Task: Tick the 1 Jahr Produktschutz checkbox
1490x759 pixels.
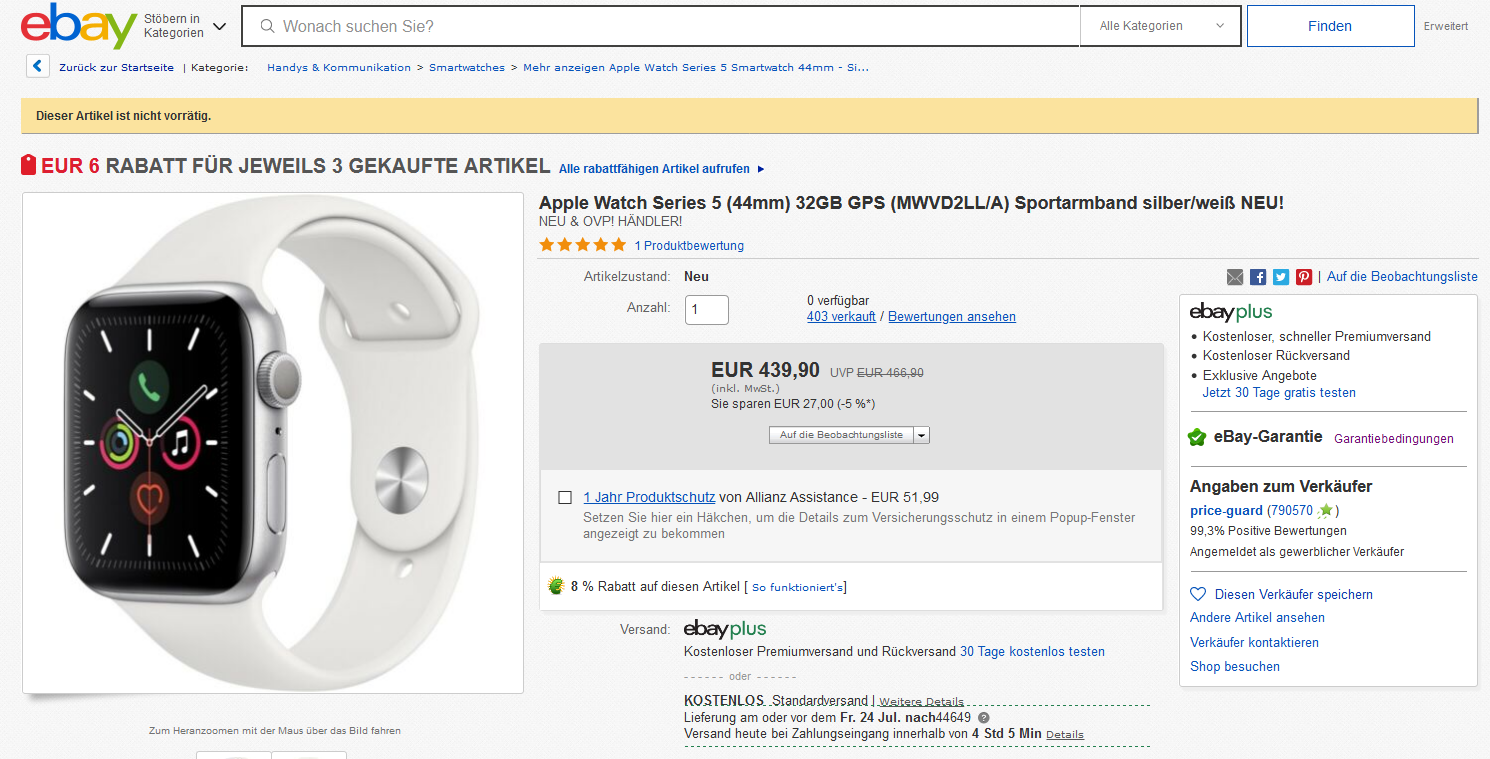Action: (565, 498)
